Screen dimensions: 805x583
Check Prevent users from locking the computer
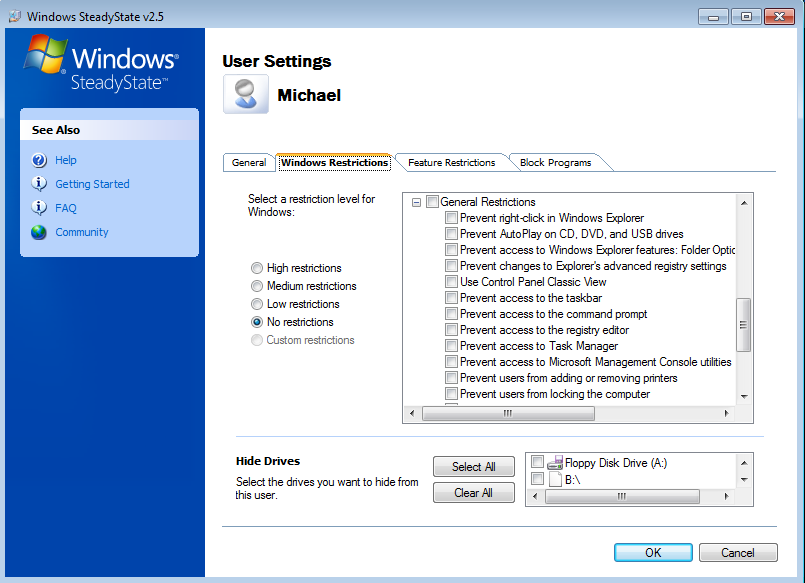451,394
